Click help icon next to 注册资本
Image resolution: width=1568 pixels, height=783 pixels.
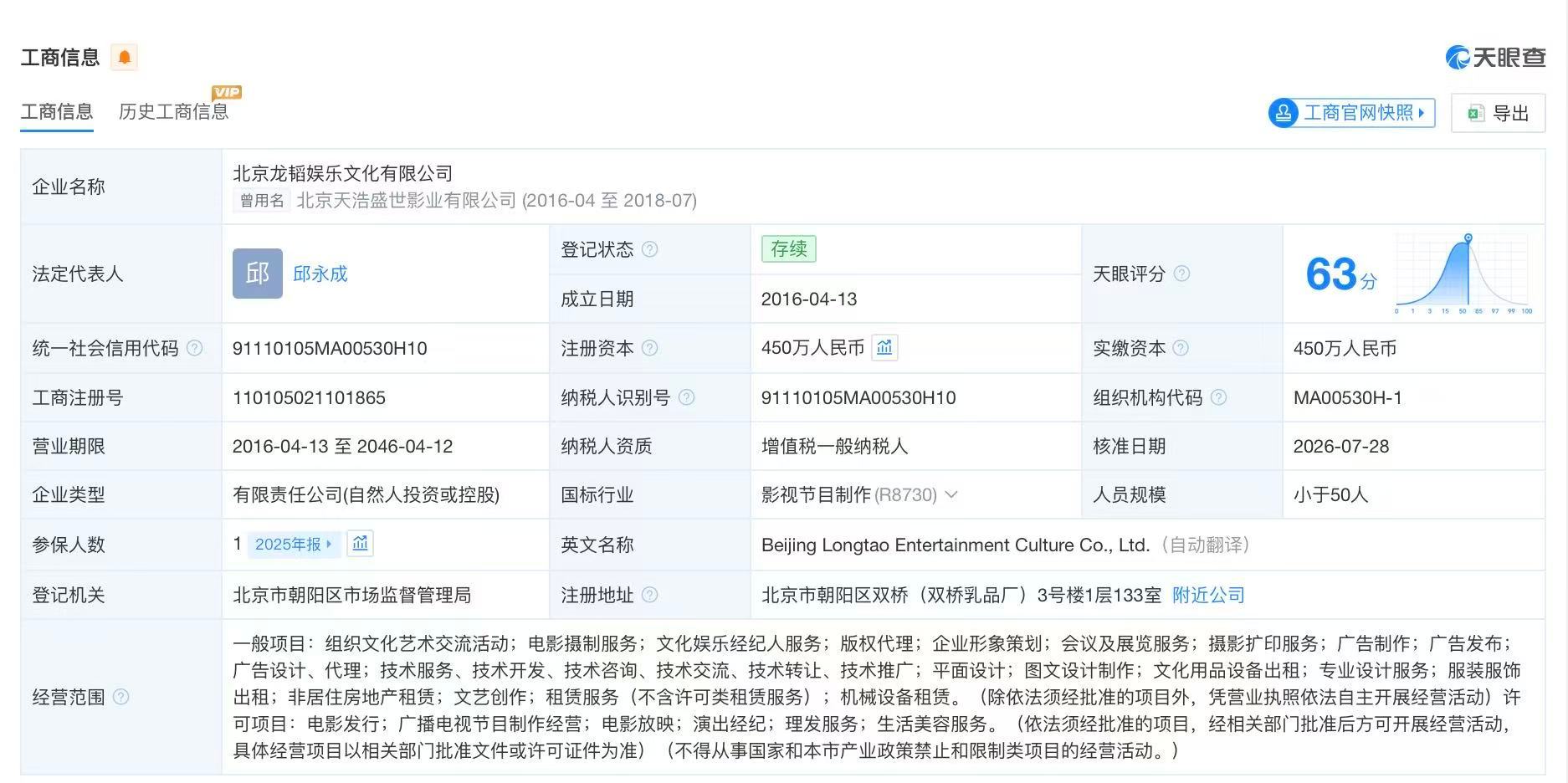[649, 348]
